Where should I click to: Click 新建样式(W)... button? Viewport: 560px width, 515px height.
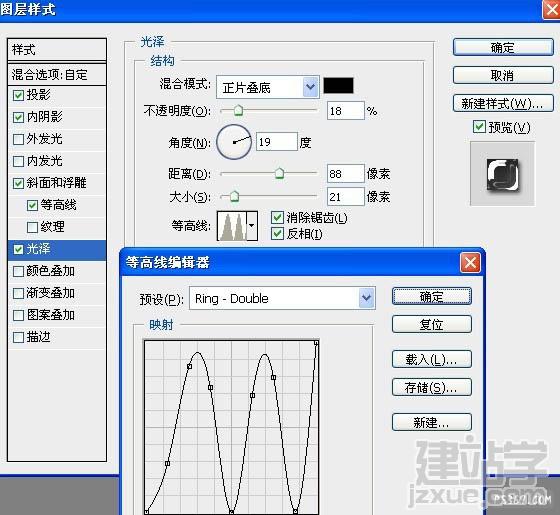[503, 104]
